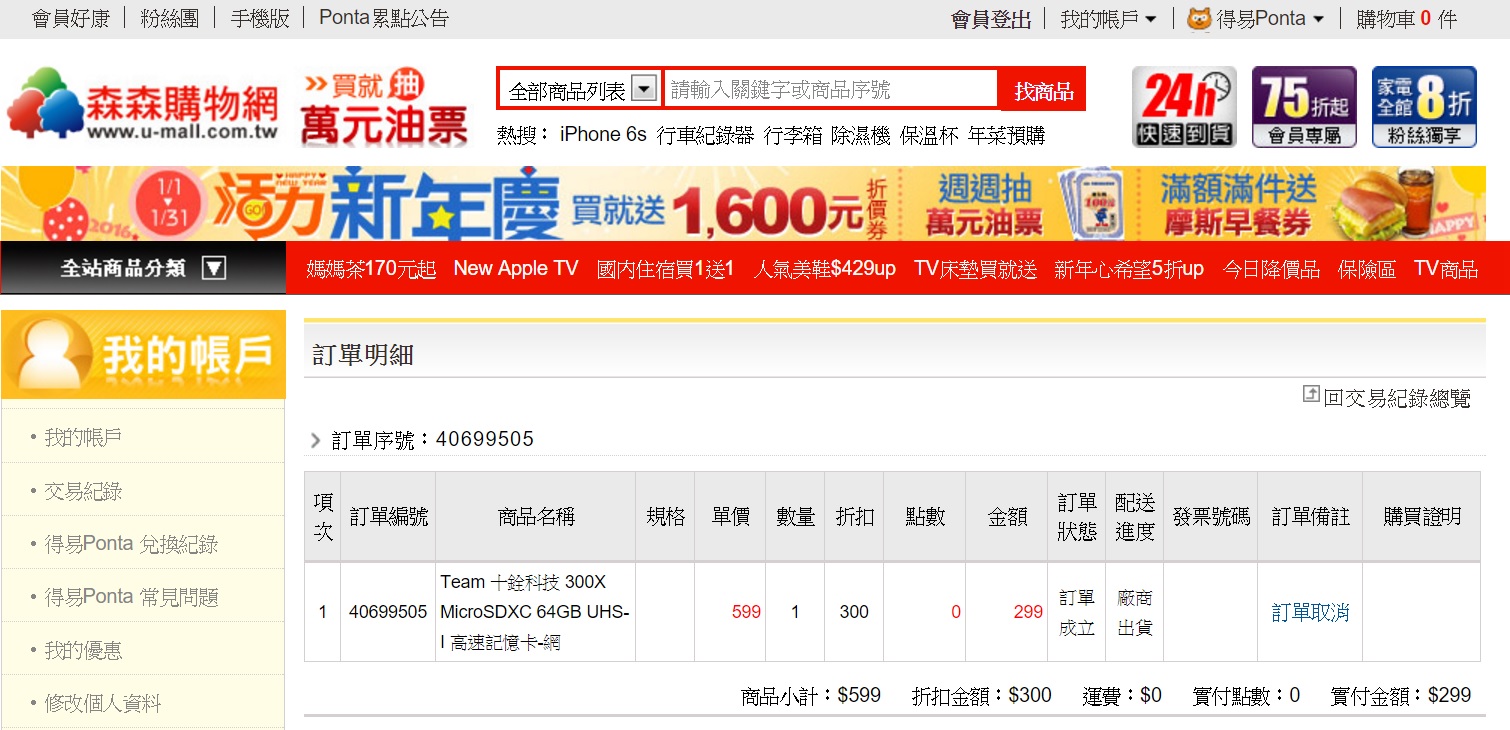Screen dimensions: 1510x730
Task: Select 修改個人資料 in sidebar
Action: [x=102, y=703]
